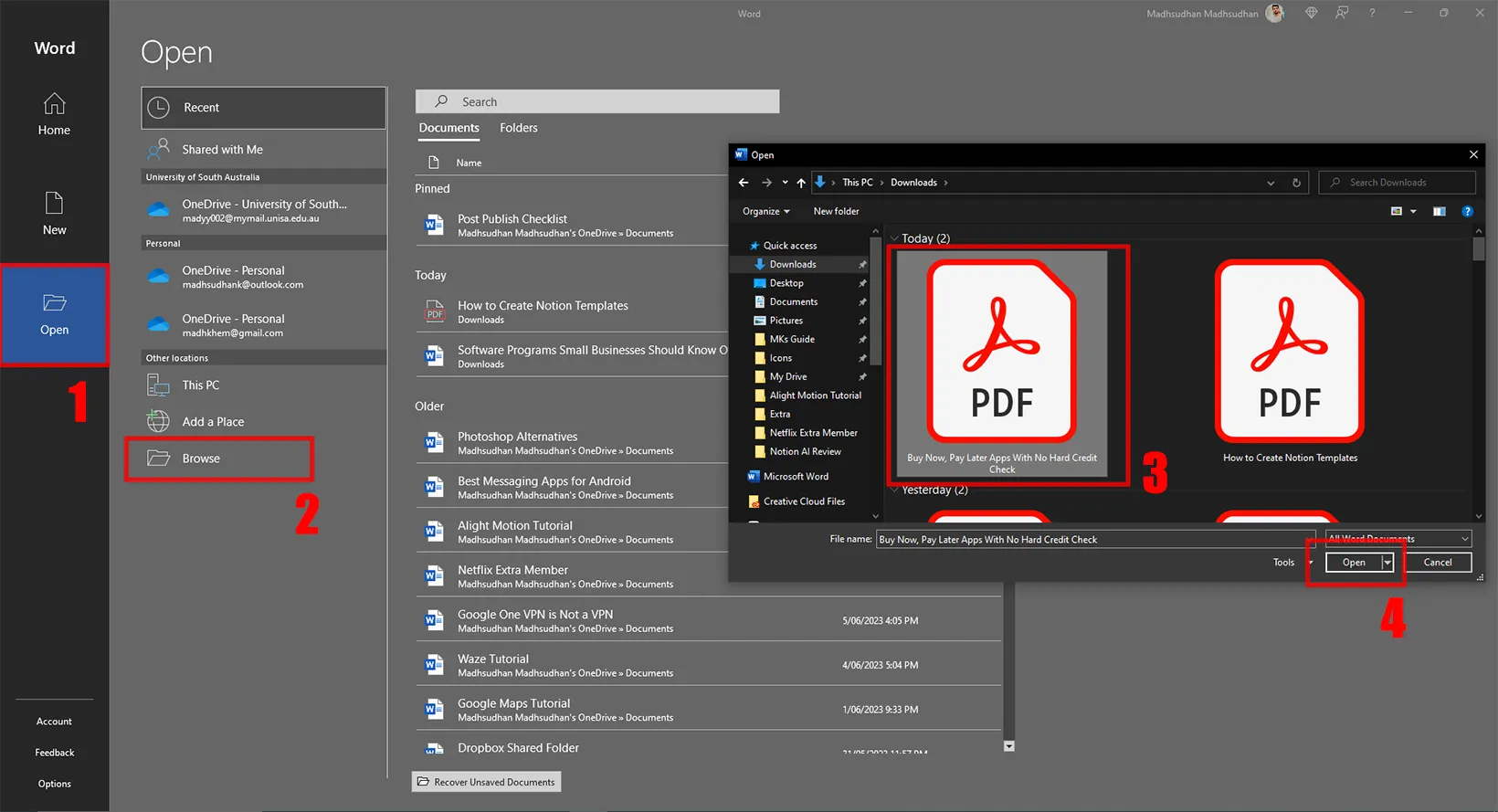This screenshot has width=1498, height=812.
Task: Click the Downloads breadcrumb
Action: point(913,183)
